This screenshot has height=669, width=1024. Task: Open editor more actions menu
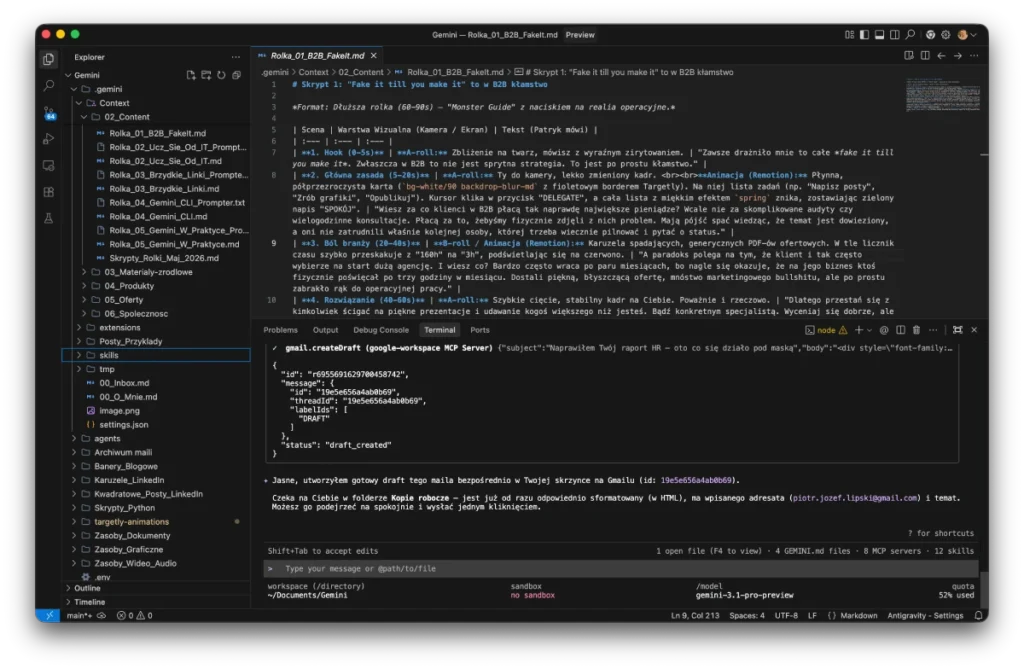[x=974, y=56]
